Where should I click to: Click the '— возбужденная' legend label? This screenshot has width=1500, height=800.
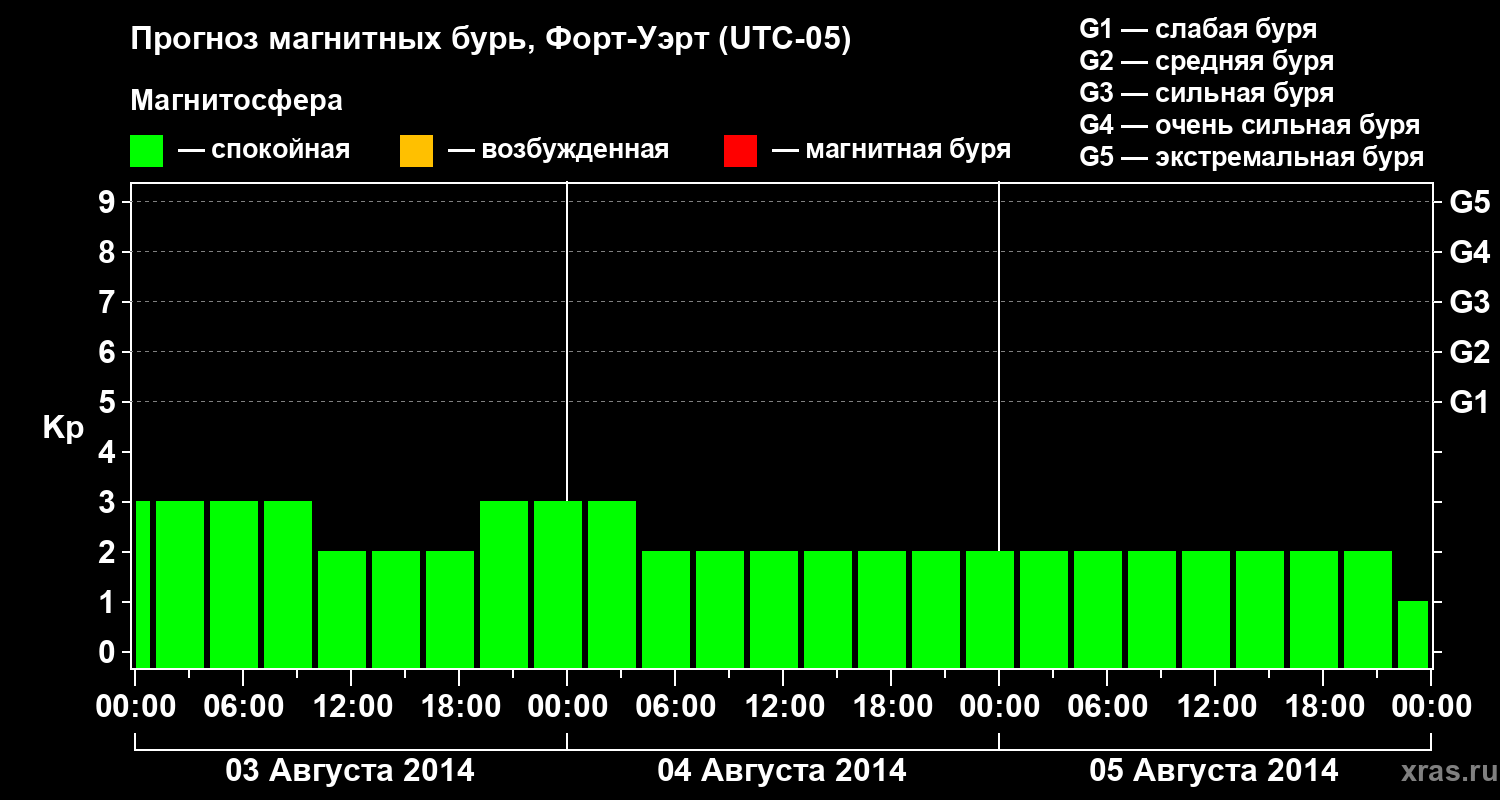[558, 150]
